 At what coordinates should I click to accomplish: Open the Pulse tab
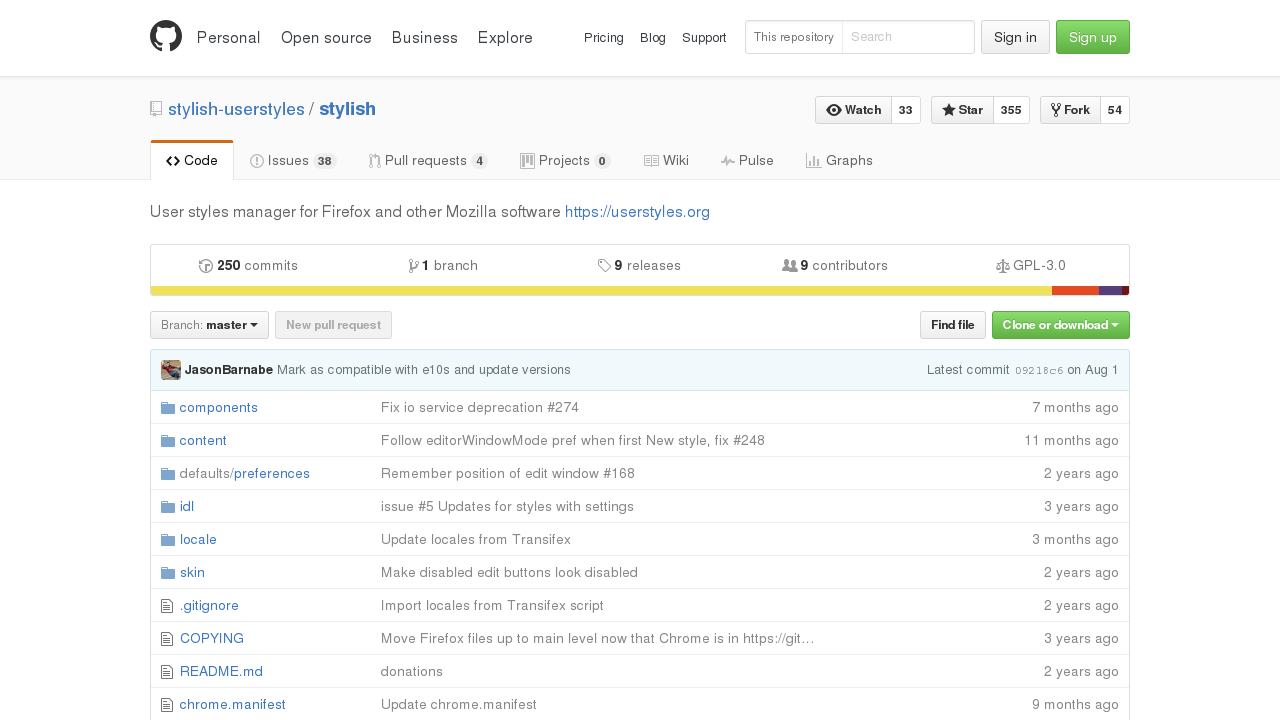click(x=747, y=160)
